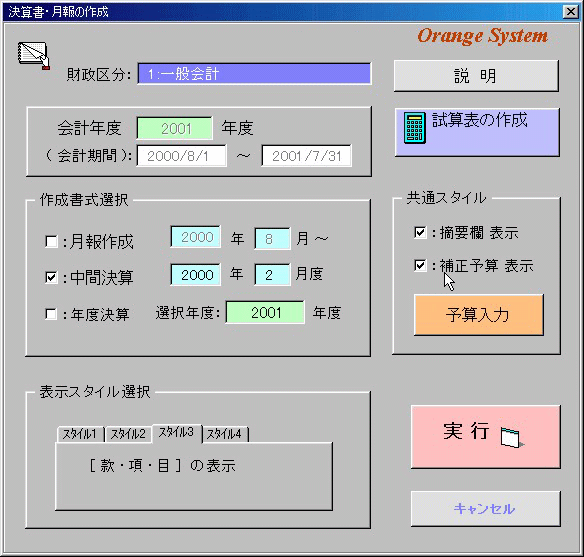The image size is (584, 557).
Task: Click the 中間決算 year field showing 2000
Action: click(x=196, y=275)
